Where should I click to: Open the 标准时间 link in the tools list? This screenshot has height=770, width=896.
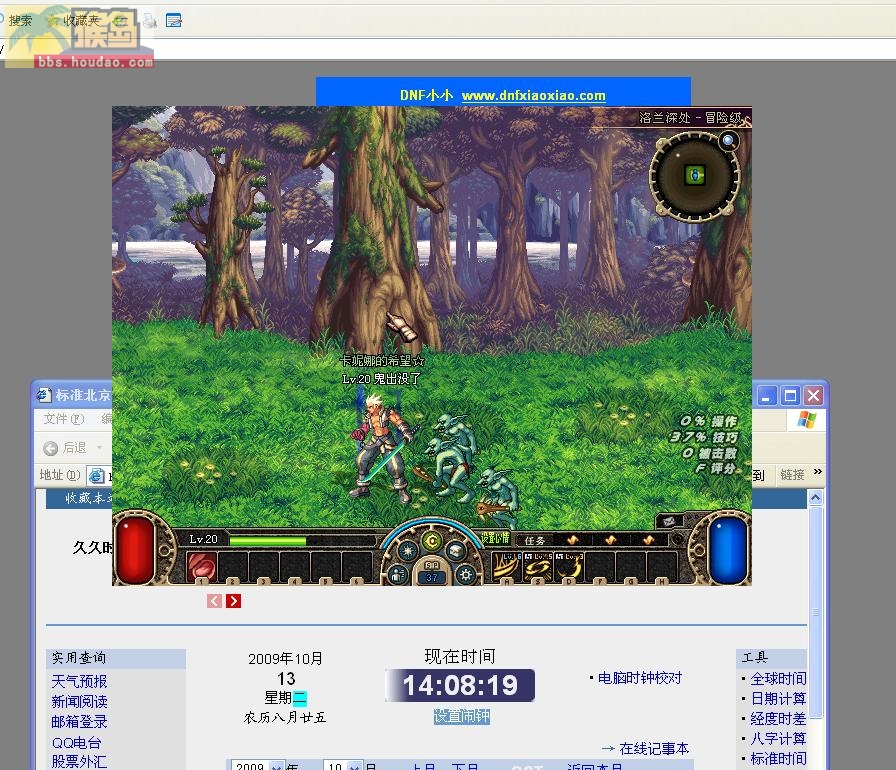(x=778, y=759)
